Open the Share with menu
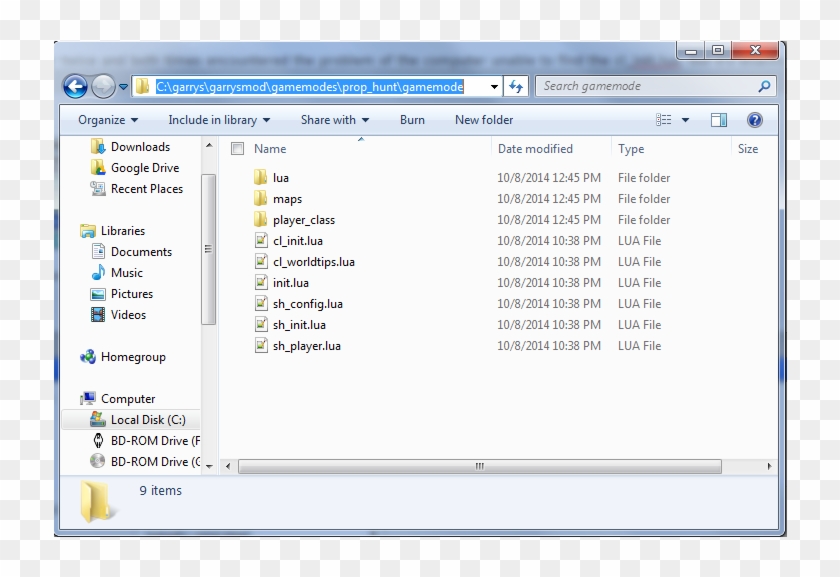 334,120
